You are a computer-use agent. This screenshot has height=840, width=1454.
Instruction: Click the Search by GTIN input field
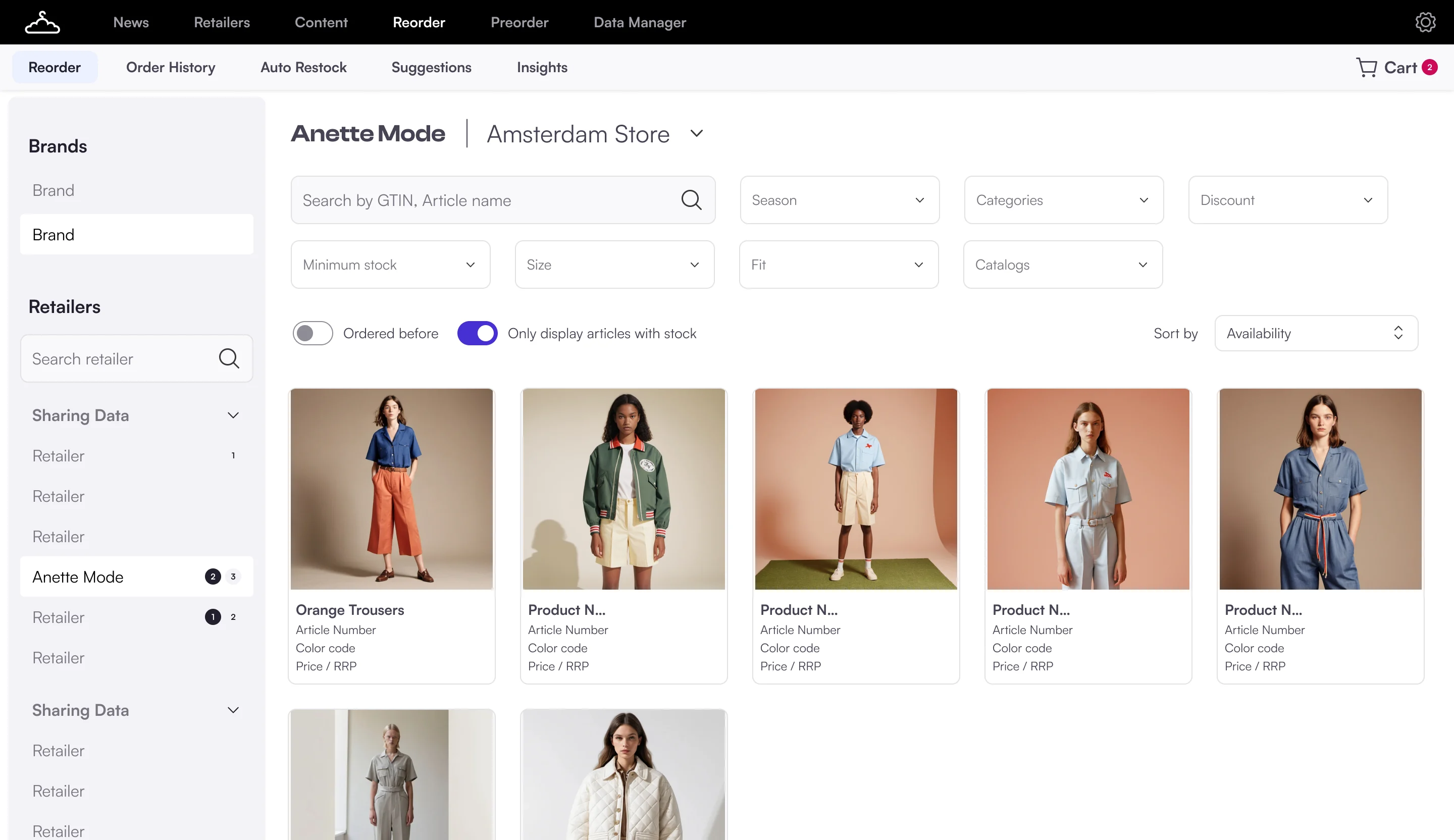pos(503,200)
